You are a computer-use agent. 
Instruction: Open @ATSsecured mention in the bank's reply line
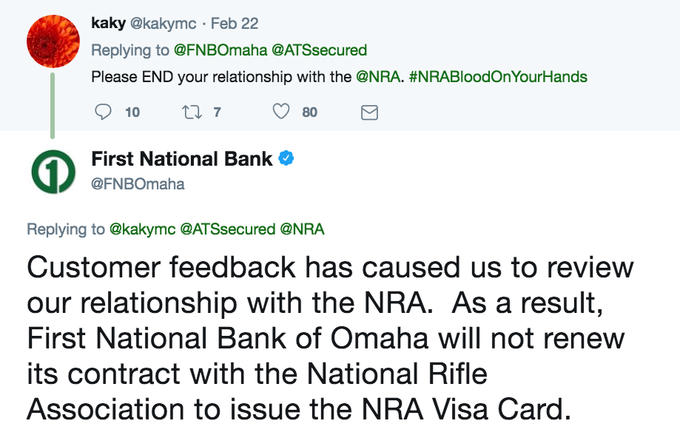tap(228, 229)
